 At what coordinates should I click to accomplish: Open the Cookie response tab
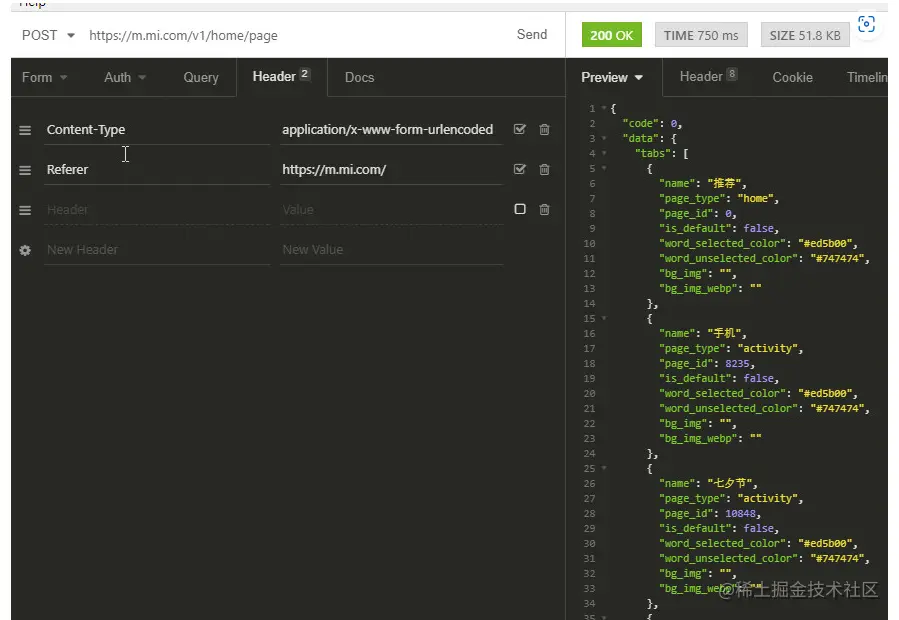(792, 77)
